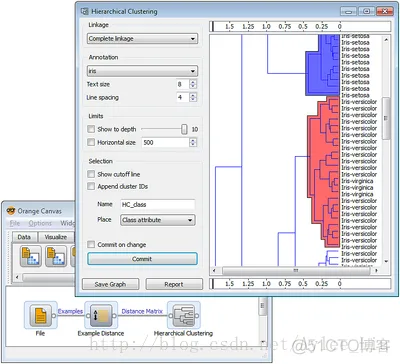Click the HC_class name input field

158,204
